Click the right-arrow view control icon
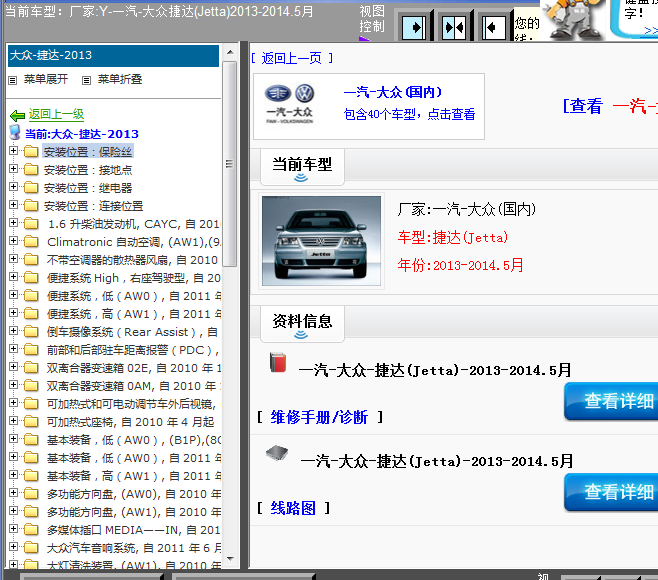 click(414, 28)
